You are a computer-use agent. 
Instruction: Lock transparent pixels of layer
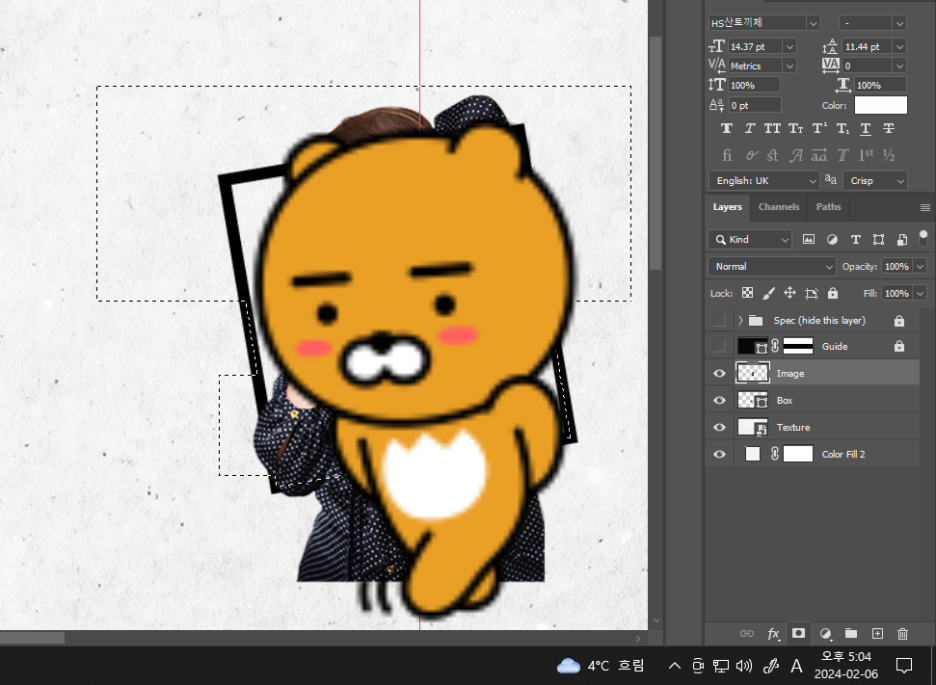click(747, 293)
